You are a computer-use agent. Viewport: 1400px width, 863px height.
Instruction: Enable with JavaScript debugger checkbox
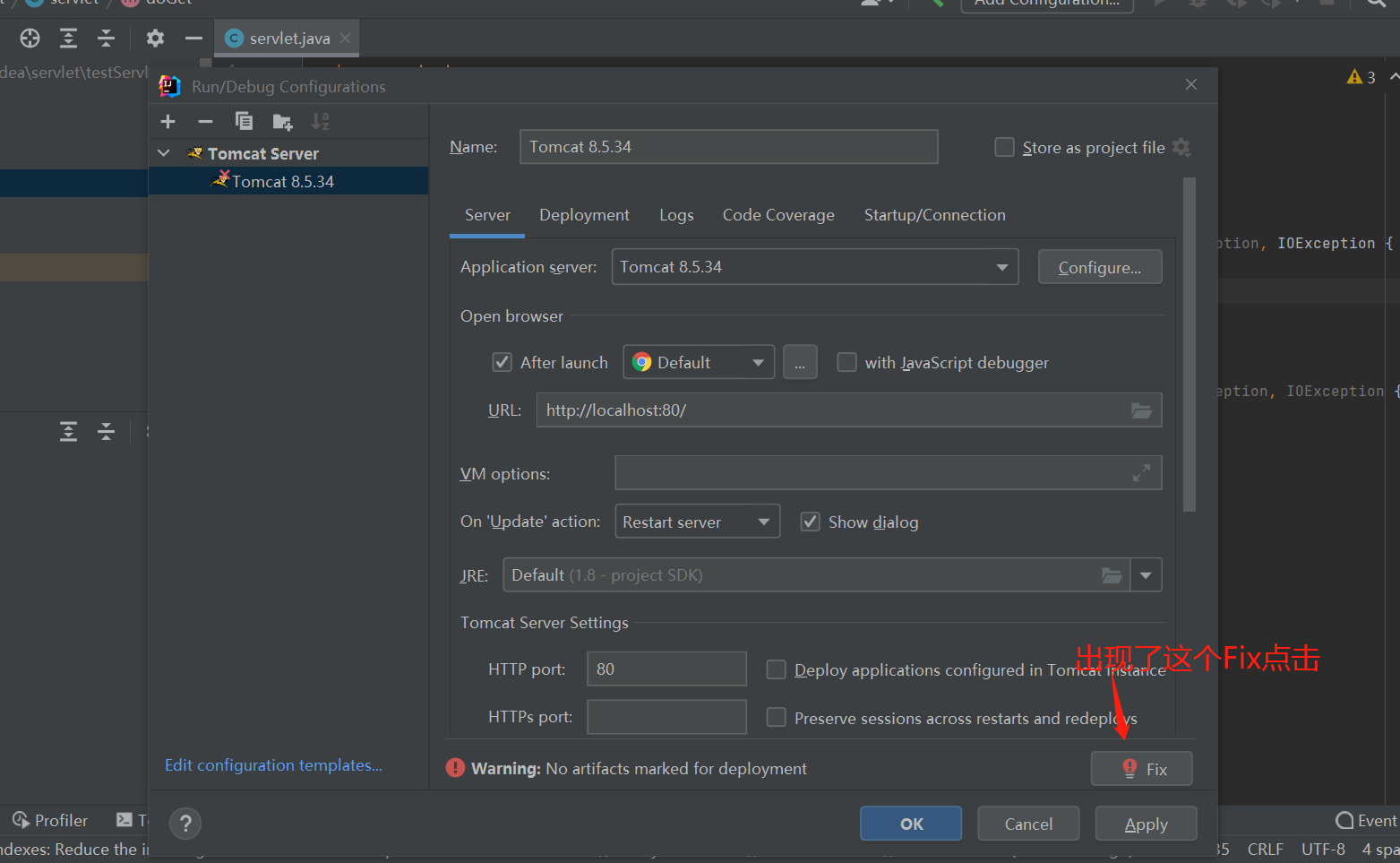(x=846, y=362)
